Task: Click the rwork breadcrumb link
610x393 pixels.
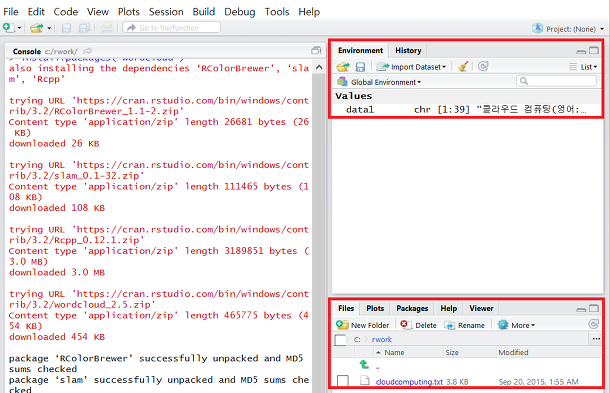Action: tap(382, 340)
